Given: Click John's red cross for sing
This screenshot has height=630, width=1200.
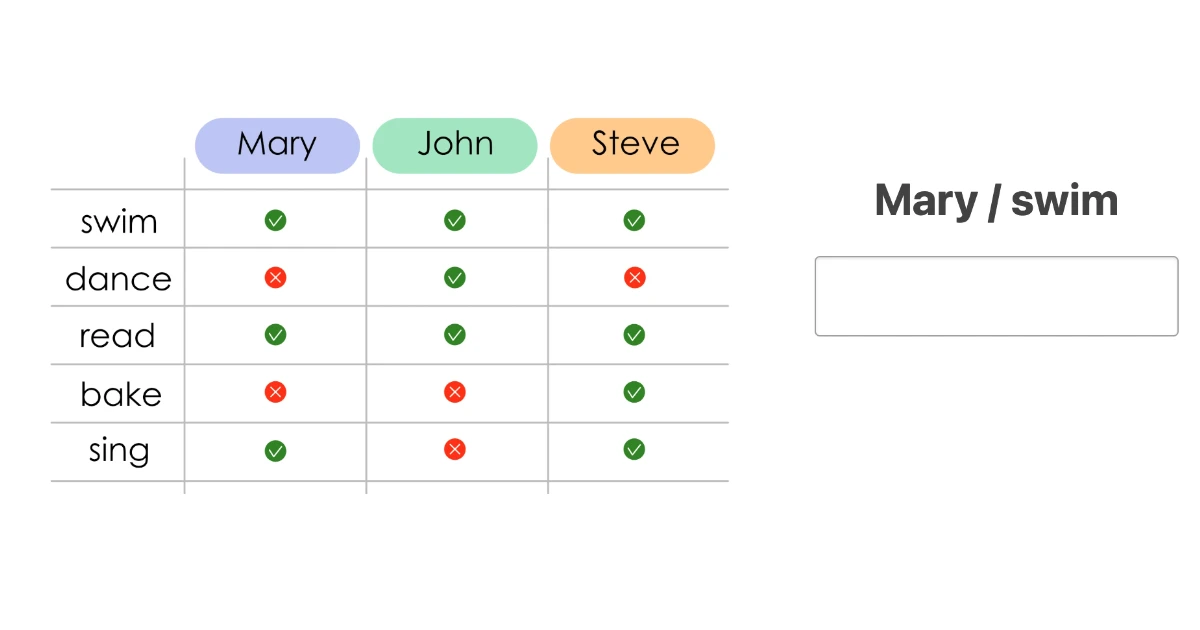Looking at the screenshot, I should (455, 450).
